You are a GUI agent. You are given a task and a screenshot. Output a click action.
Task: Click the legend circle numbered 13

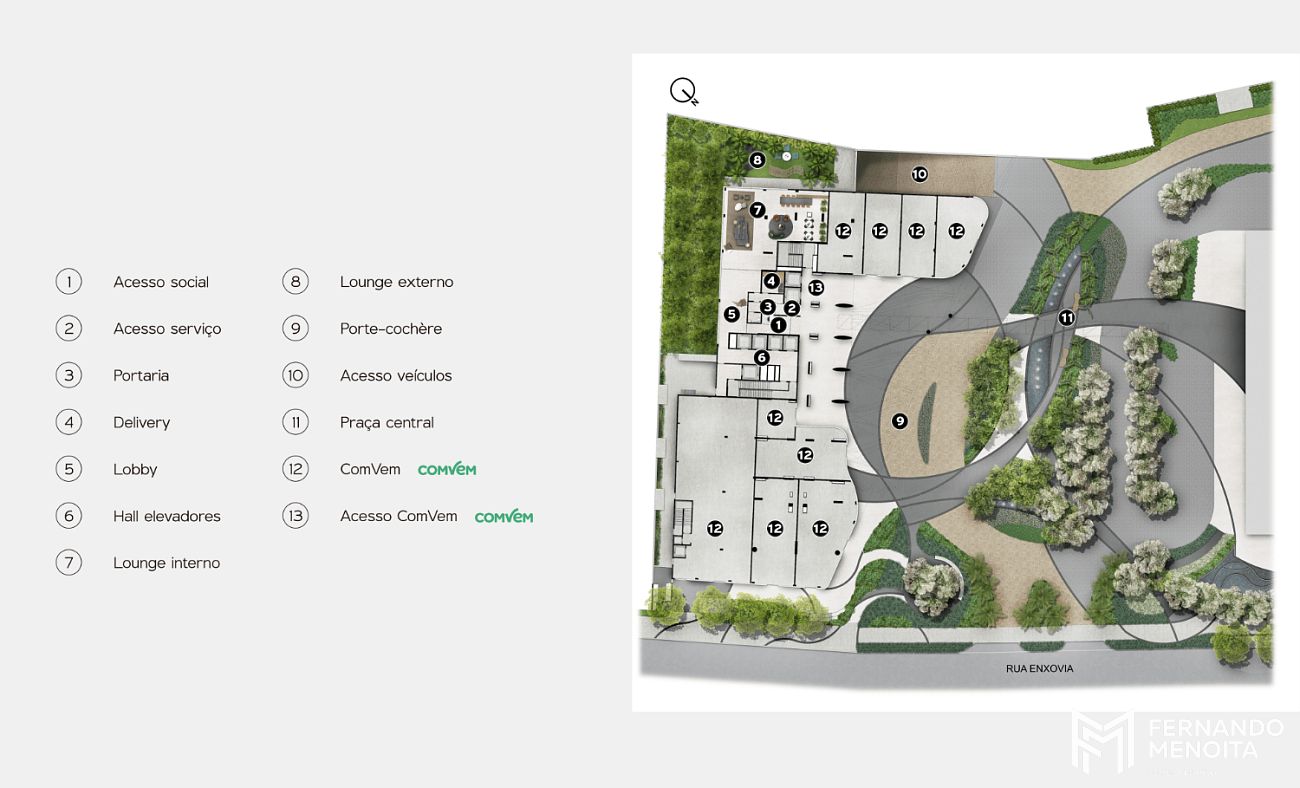295,516
